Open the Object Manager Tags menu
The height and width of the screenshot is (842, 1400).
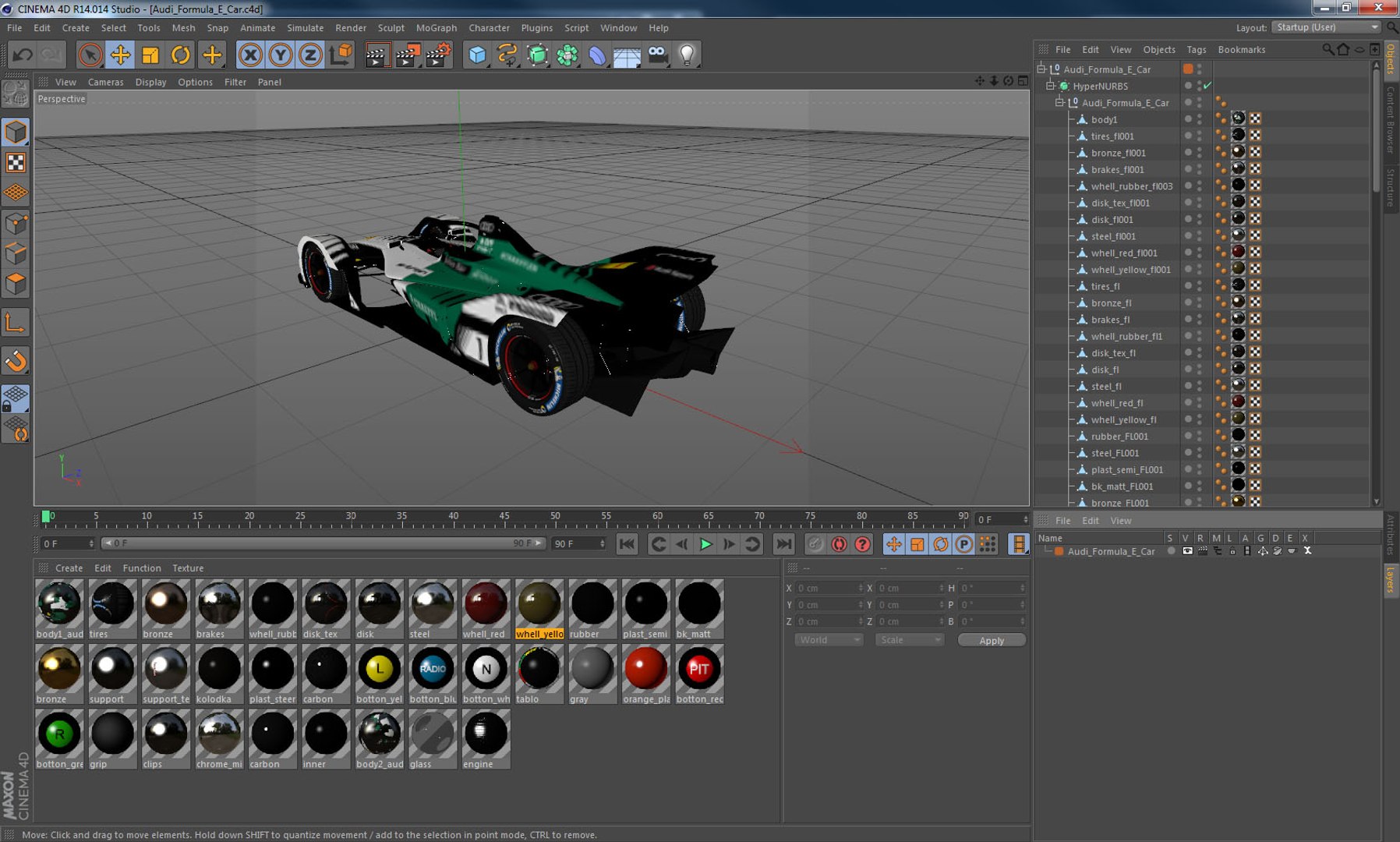point(1196,49)
